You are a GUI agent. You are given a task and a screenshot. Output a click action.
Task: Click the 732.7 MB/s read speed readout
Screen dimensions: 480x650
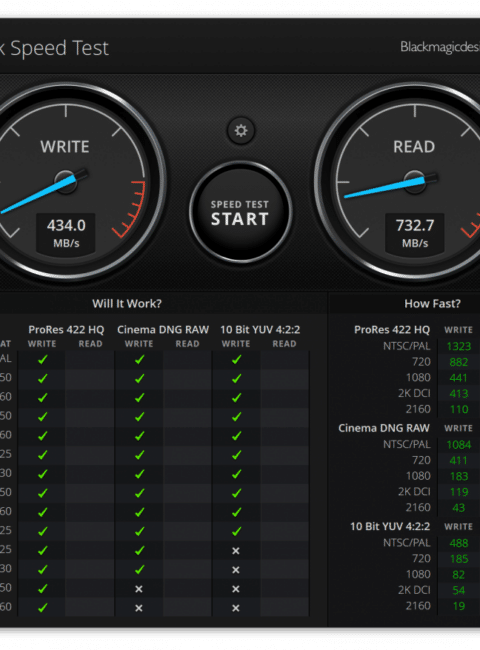pyautogui.click(x=415, y=233)
